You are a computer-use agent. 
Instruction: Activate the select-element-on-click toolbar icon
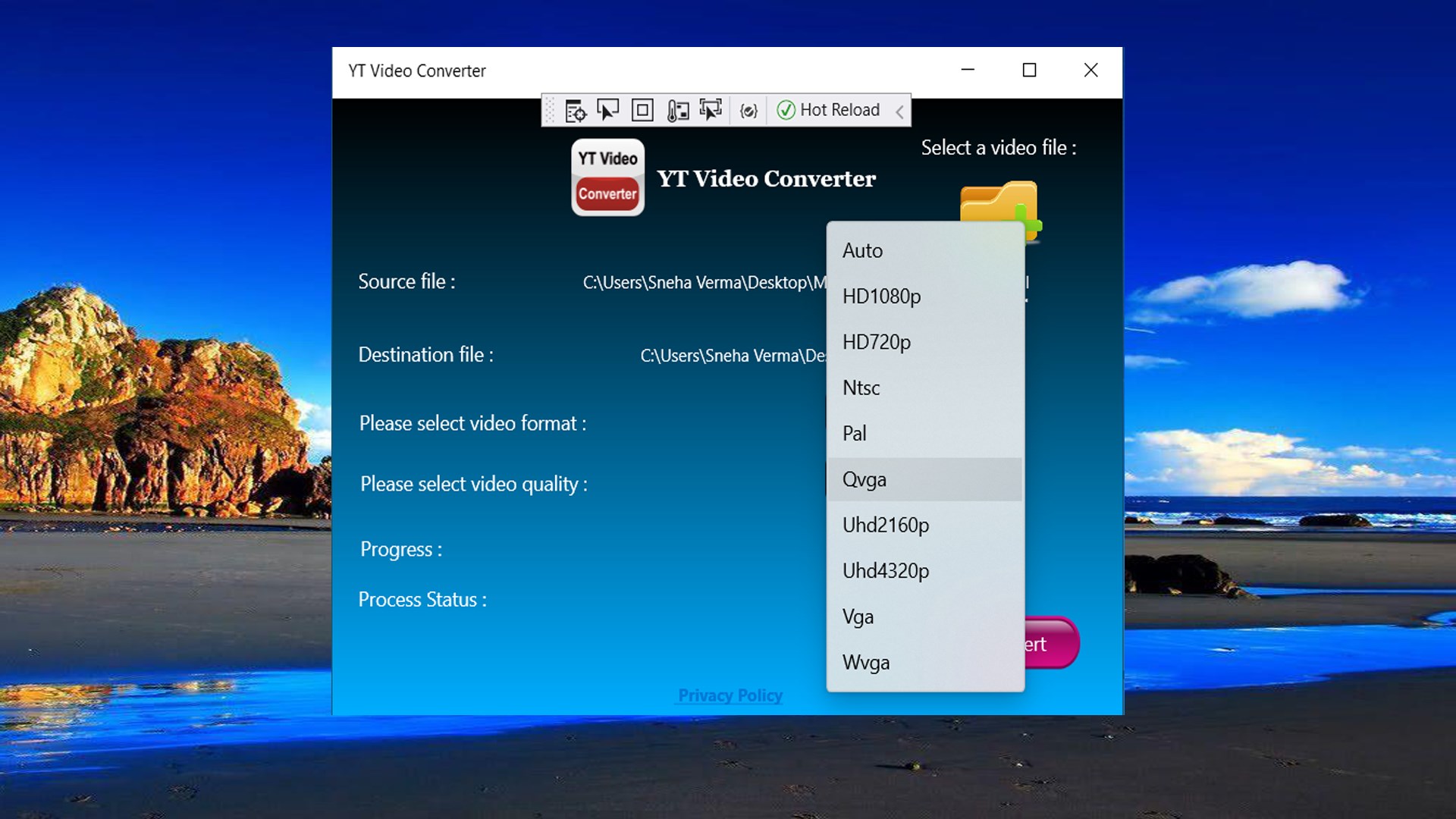coord(711,110)
